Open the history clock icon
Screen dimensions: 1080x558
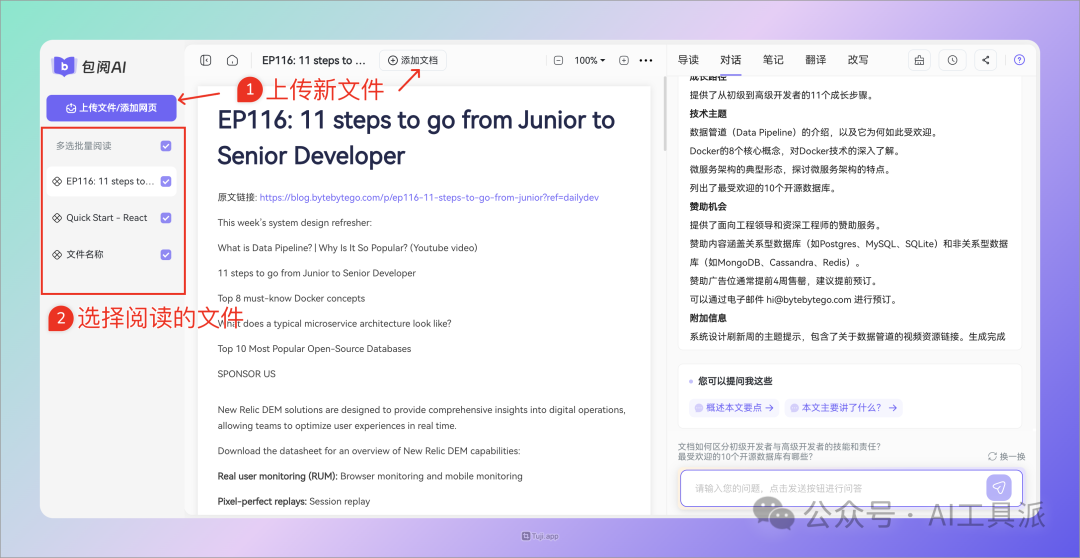pos(952,60)
